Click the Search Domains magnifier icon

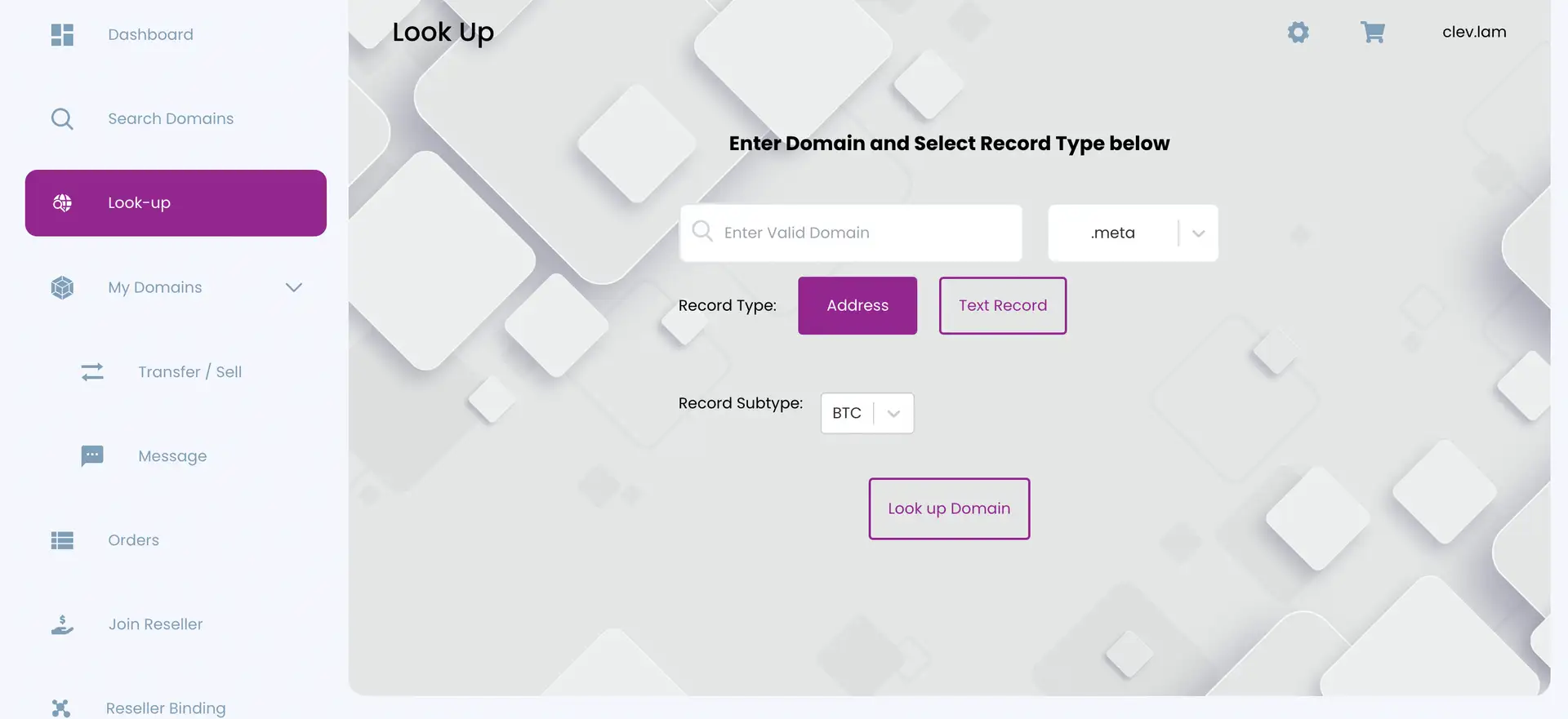click(62, 119)
